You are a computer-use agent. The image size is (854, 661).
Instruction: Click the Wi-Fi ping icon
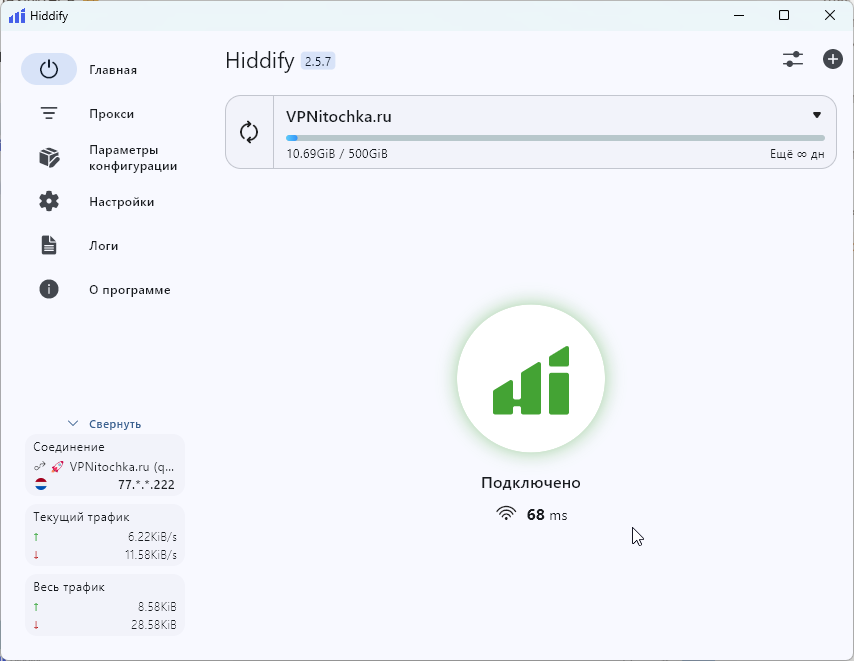pos(507,514)
